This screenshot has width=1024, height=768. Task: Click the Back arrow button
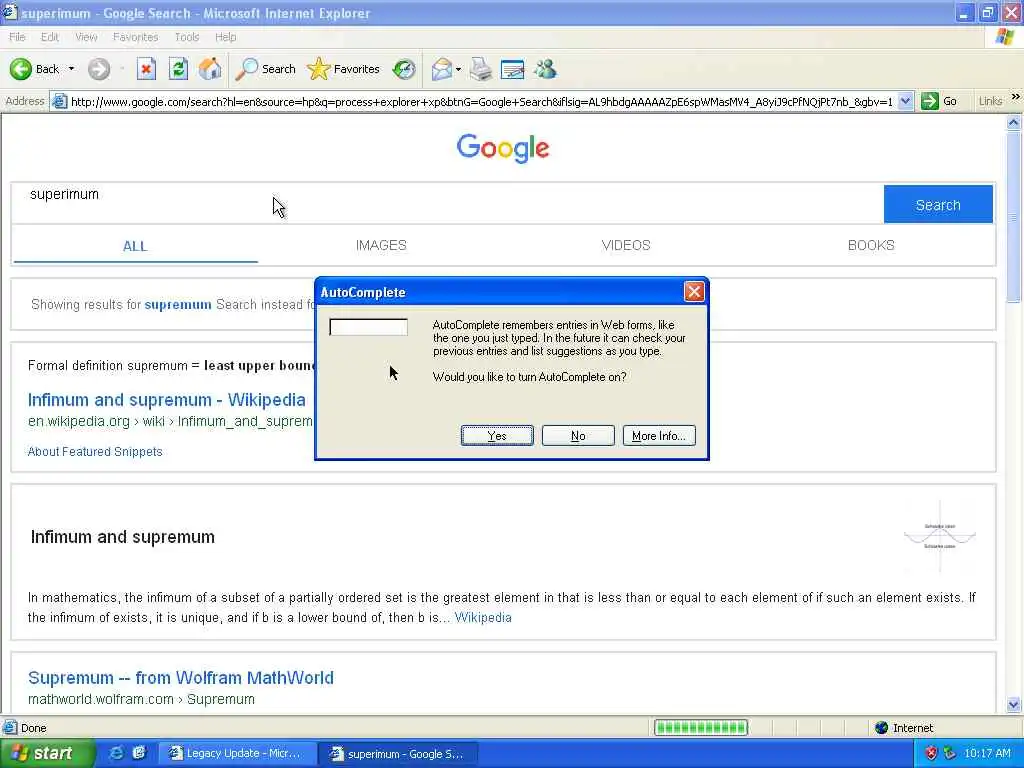[x=35, y=69]
